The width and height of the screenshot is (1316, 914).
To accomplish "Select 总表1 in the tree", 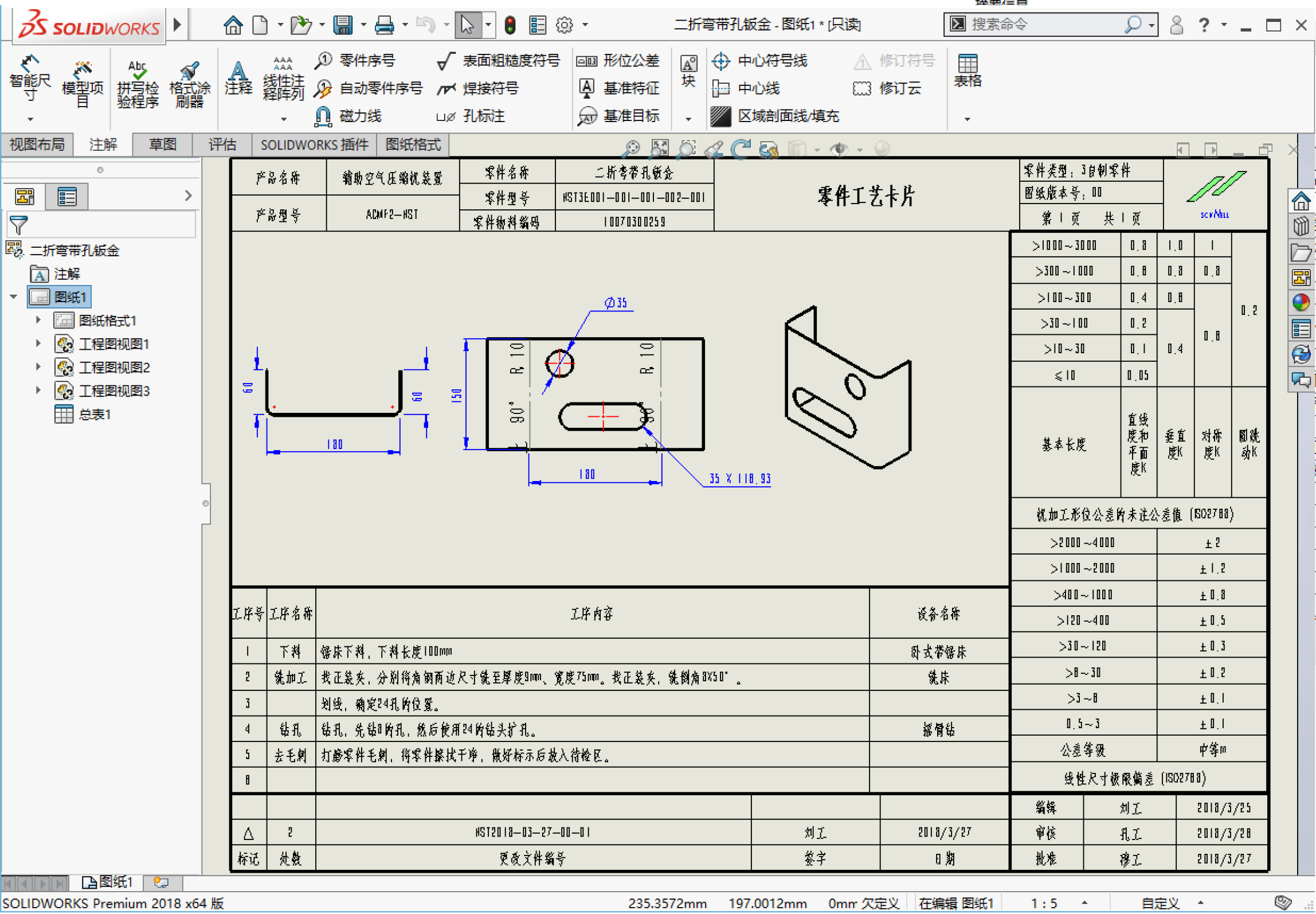I will [83, 414].
